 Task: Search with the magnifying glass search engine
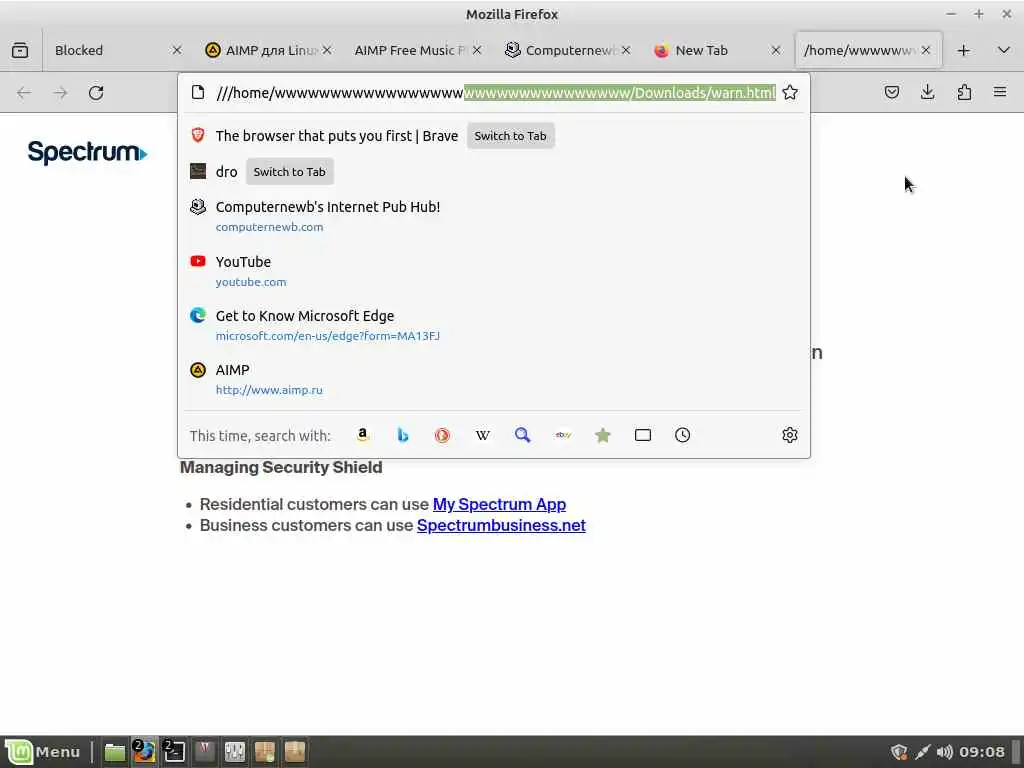pyautogui.click(x=522, y=435)
